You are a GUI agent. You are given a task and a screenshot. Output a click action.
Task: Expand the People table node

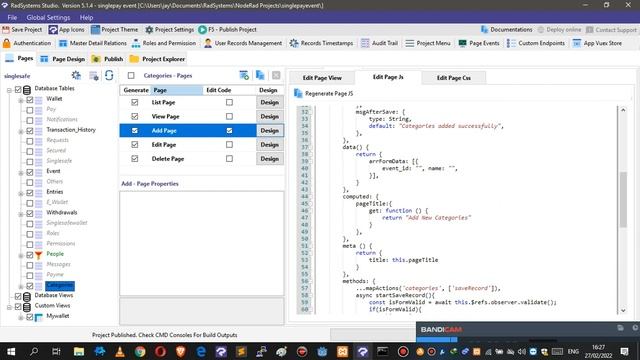[21, 256]
